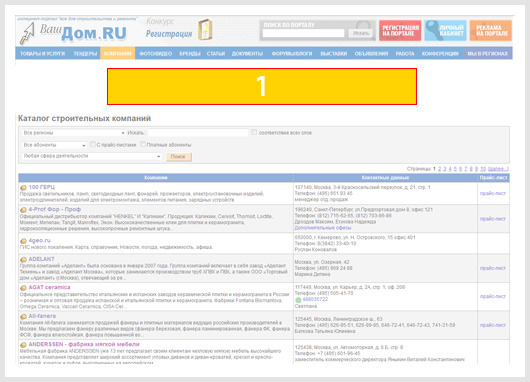Open the ADELANT company link
The image size is (530, 382).
click(41, 259)
